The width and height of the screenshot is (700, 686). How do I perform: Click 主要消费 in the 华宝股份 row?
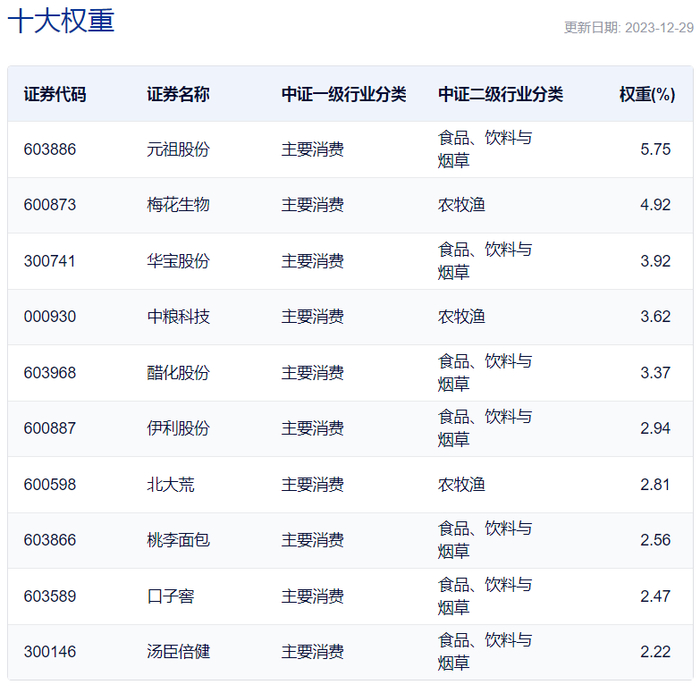coord(312,261)
